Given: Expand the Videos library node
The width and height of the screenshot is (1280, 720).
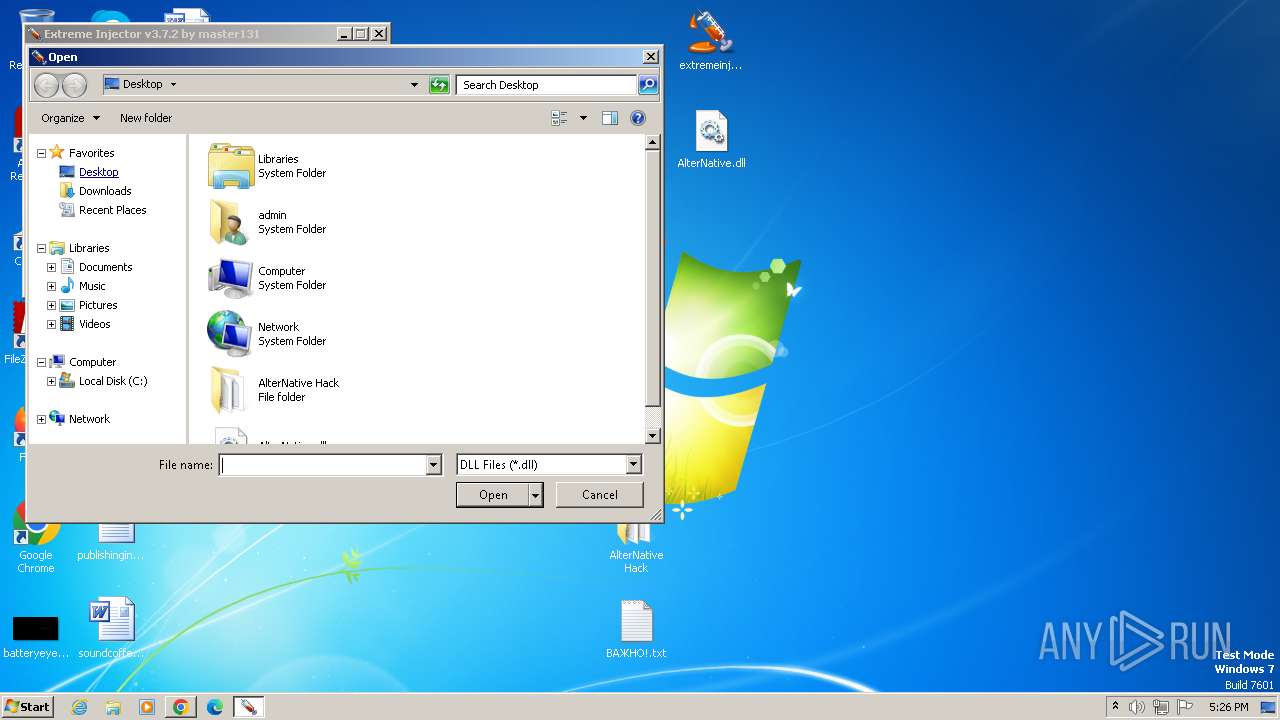Looking at the screenshot, I should click(x=51, y=324).
